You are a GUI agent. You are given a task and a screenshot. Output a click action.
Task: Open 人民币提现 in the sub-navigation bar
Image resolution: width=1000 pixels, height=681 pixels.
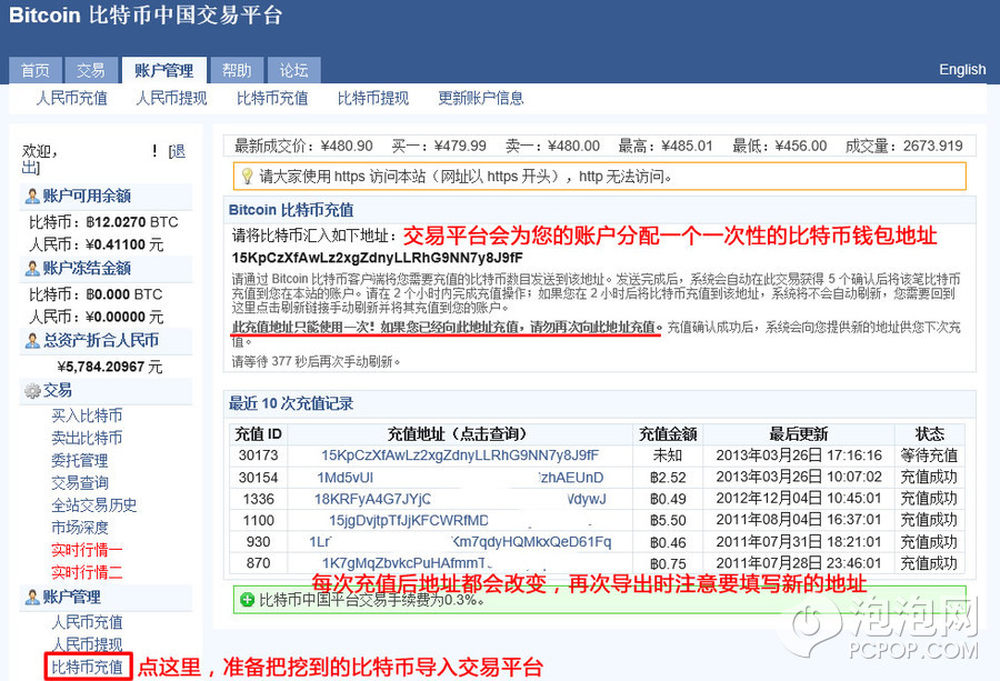pos(172,98)
